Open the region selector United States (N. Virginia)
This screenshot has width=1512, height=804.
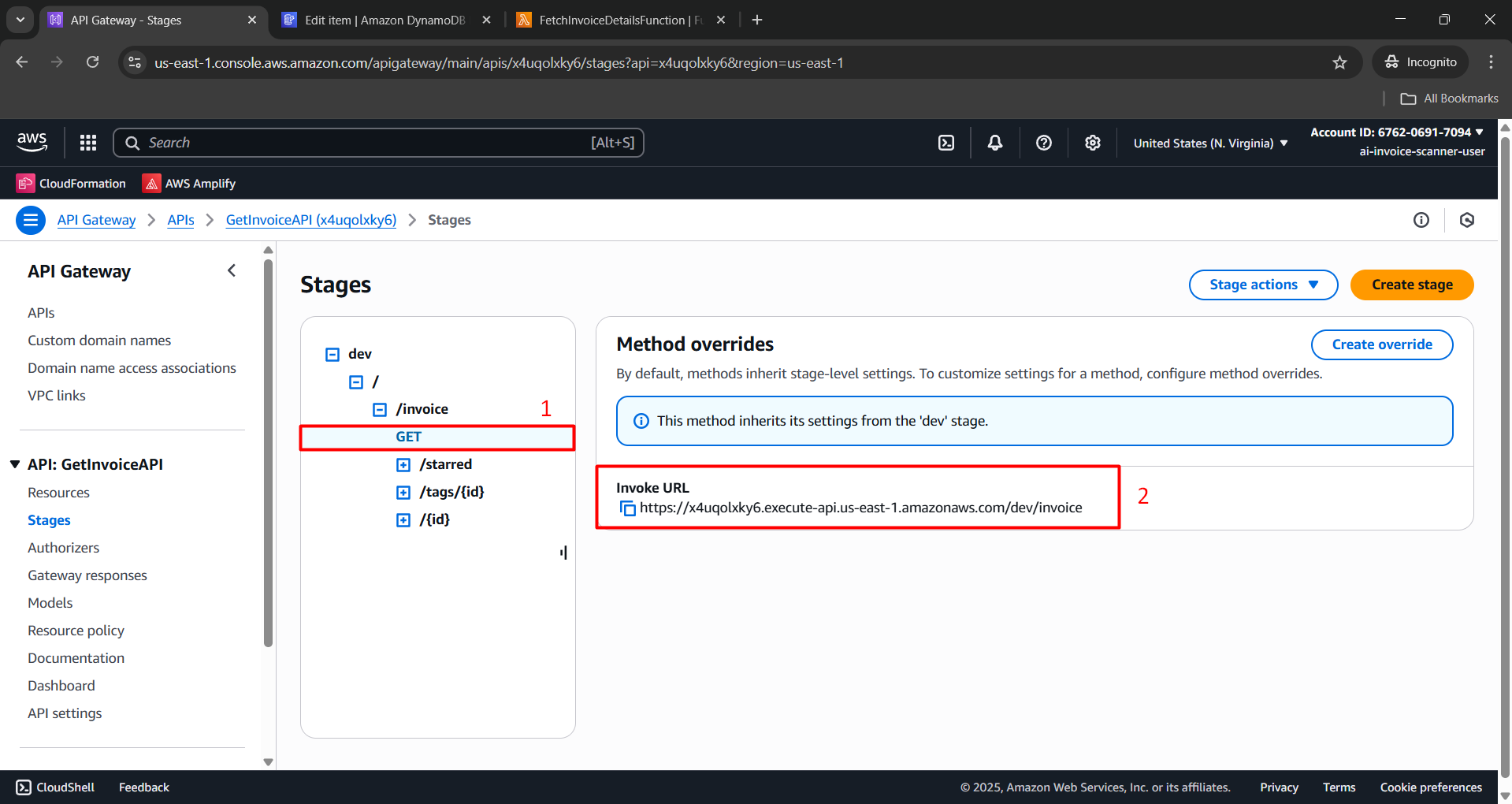(1210, 143)
